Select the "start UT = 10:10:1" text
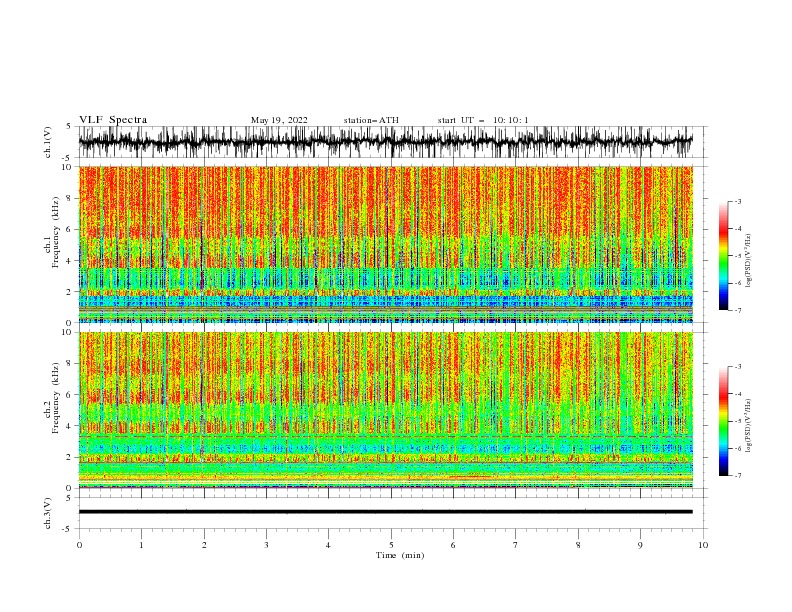Viewport: 792px width, 612px height. coord(483,120)
